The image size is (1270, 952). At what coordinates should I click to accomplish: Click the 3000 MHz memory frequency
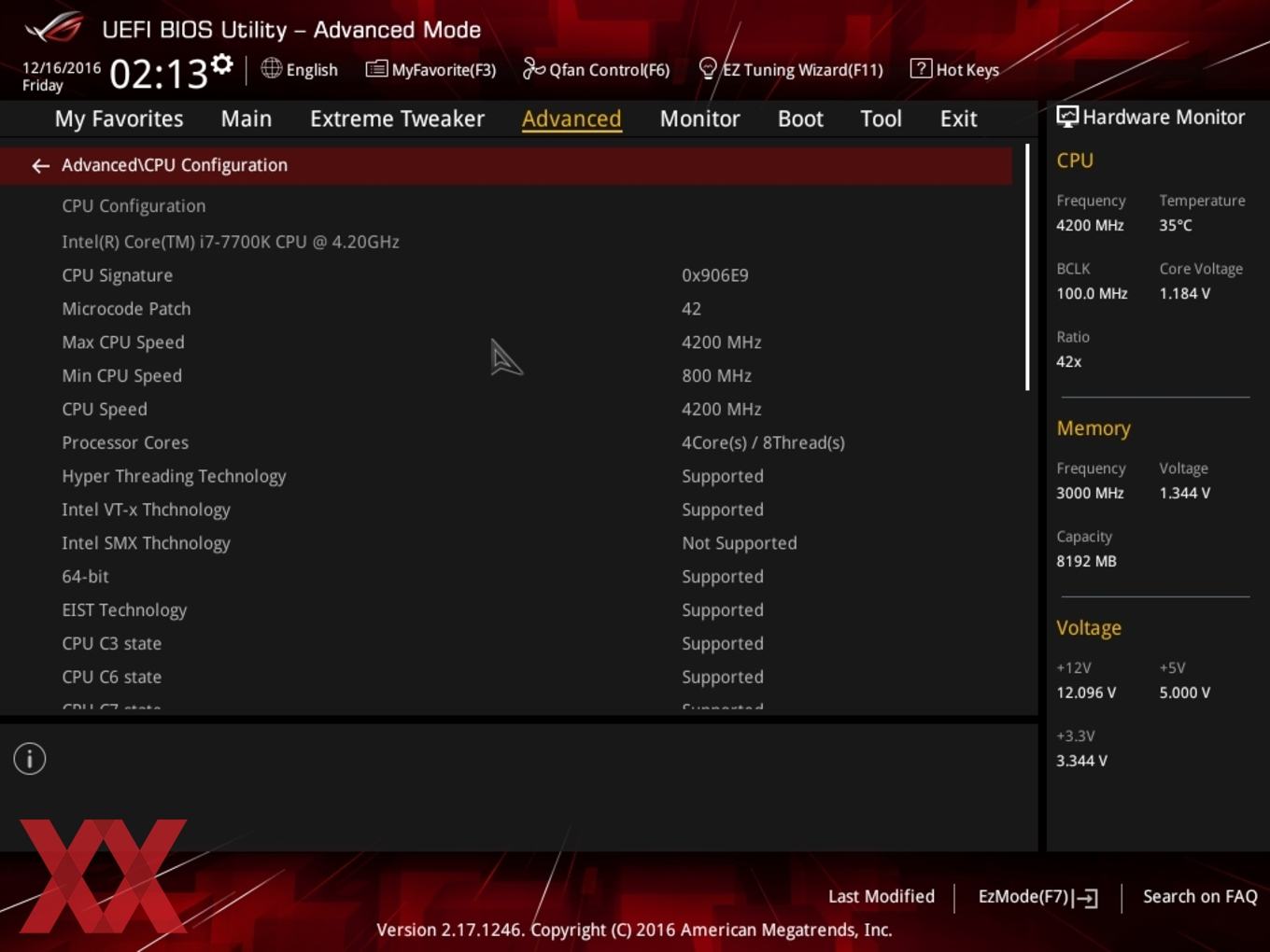(x=1090, y=493)
